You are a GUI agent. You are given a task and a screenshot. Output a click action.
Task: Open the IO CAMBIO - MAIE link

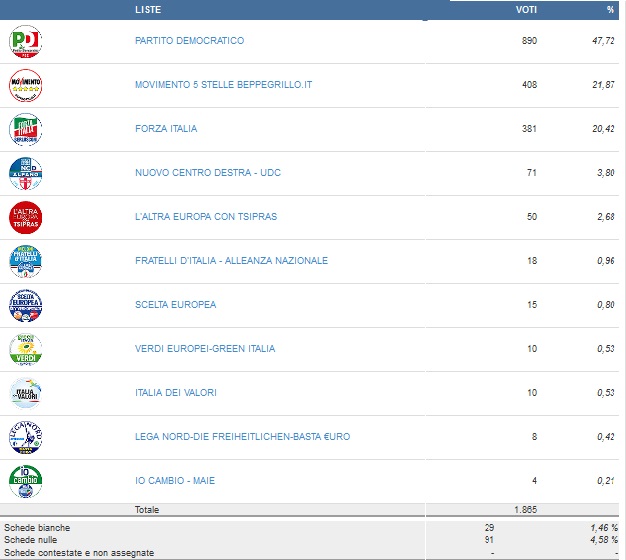pos(175,481)
